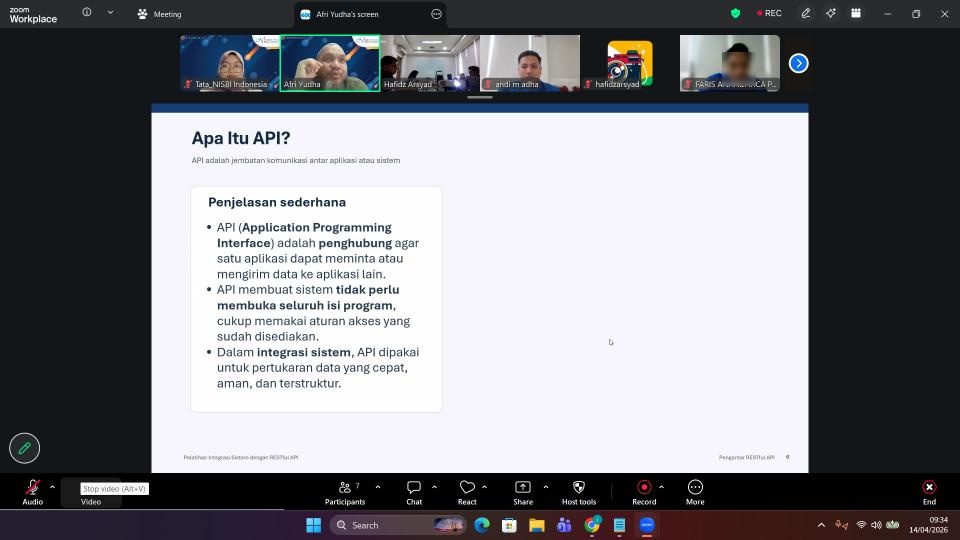Click the microphone in-use tray icon
960x540 pixels.
(x=842, y=525)
